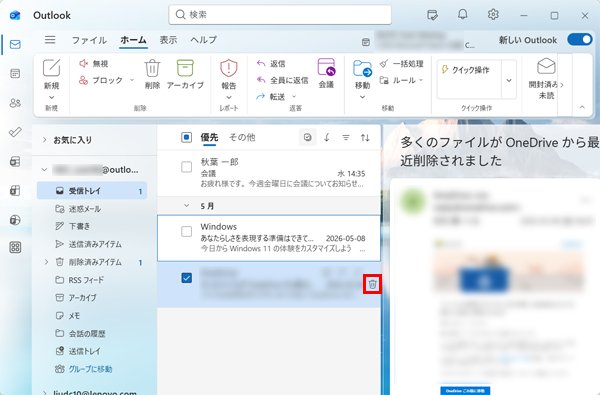Open the ブロック dropdown arrow

click(x=132, y=80)
